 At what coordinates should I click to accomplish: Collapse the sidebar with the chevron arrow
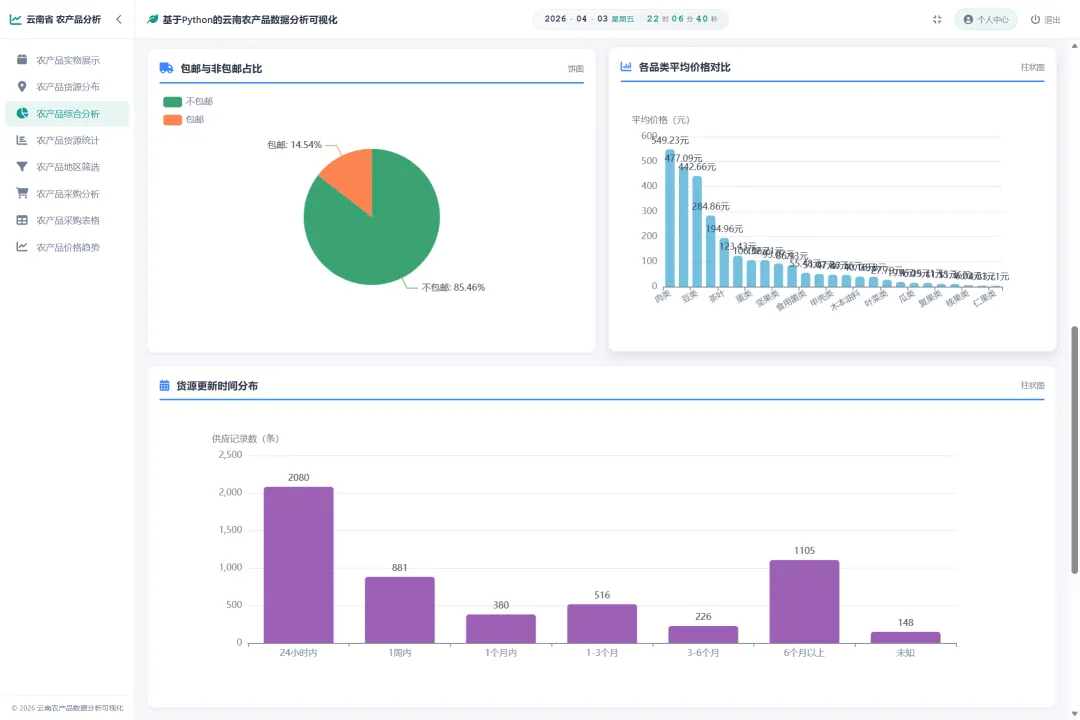point(119,19)
